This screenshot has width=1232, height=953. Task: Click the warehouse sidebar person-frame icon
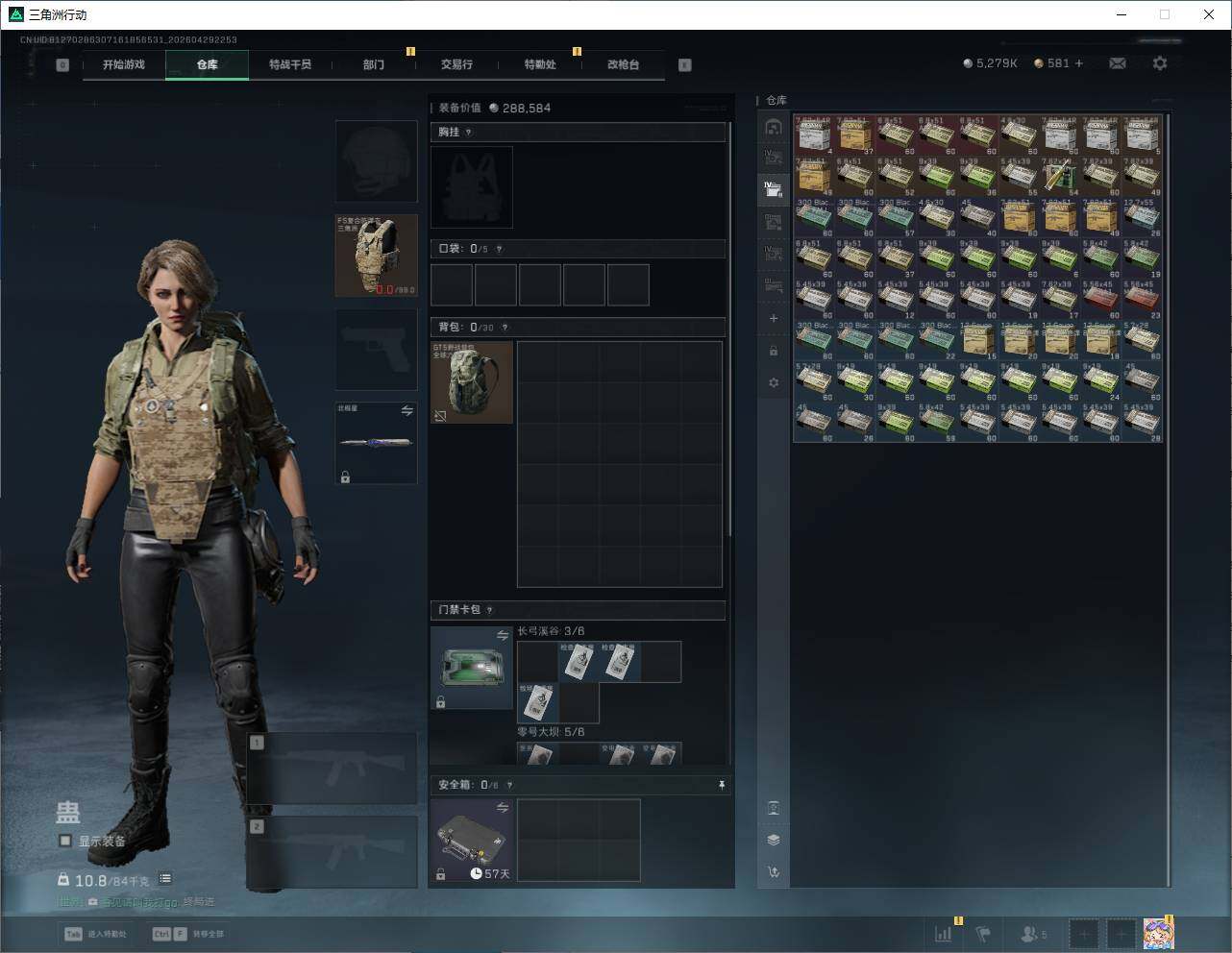[x=774, y=807]
